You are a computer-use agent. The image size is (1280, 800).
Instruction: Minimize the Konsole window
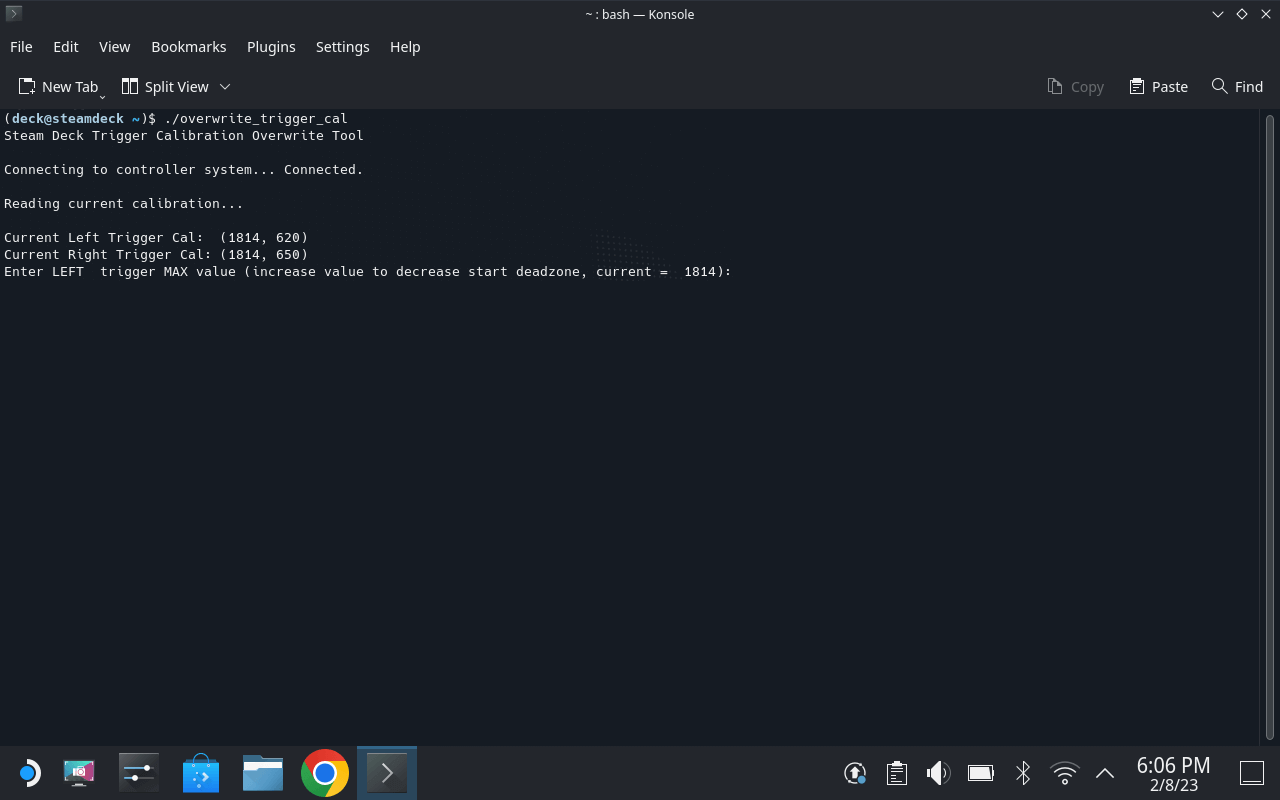point(1218,14)
